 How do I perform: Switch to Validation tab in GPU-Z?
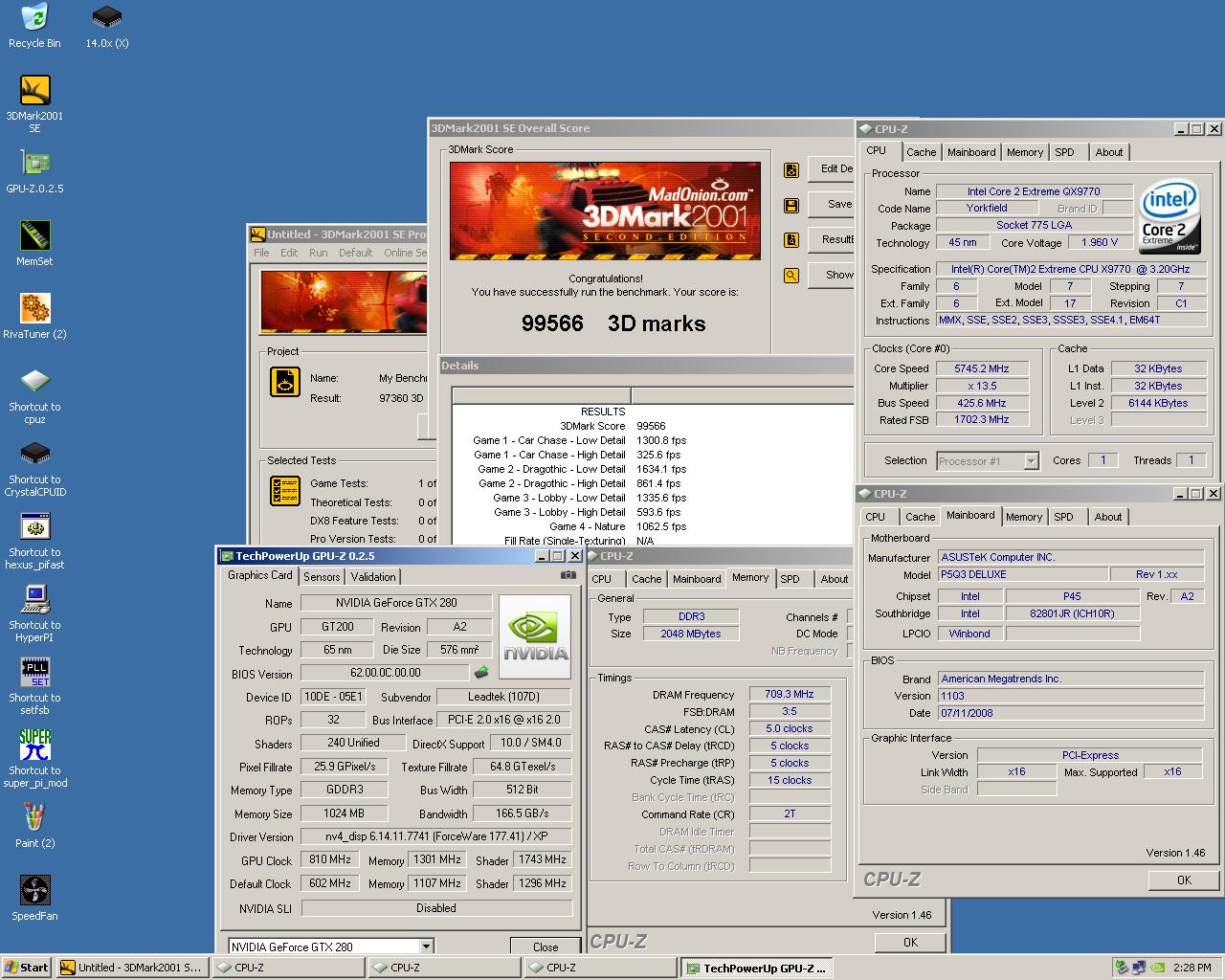(373, 577)
